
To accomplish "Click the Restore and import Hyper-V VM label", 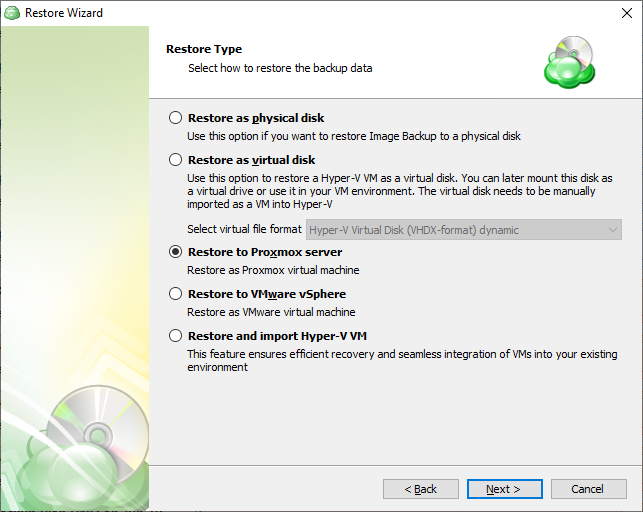I will pyautogui.click(x=277, y=336).
